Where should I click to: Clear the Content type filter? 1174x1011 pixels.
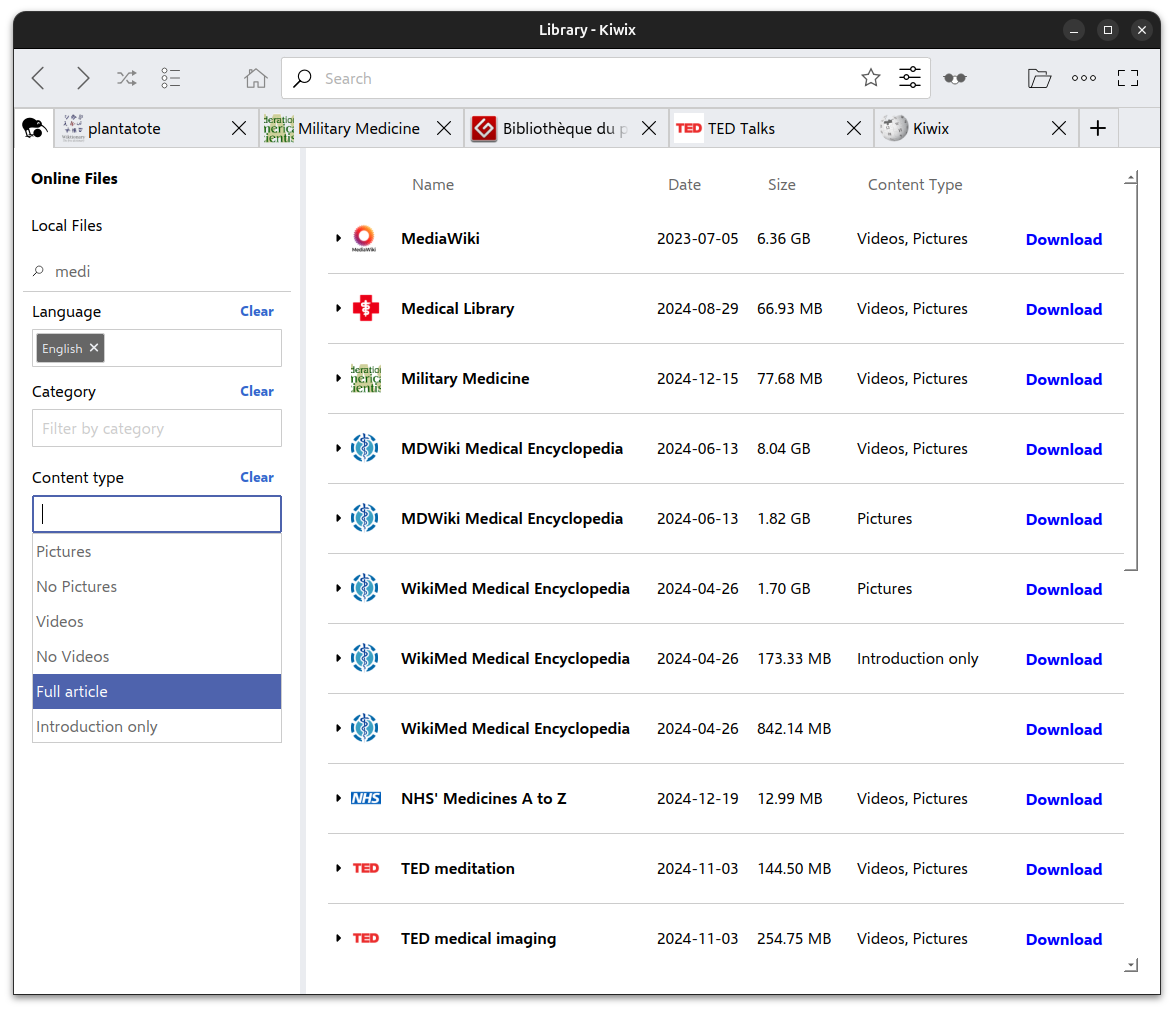[x=257, y=477]
